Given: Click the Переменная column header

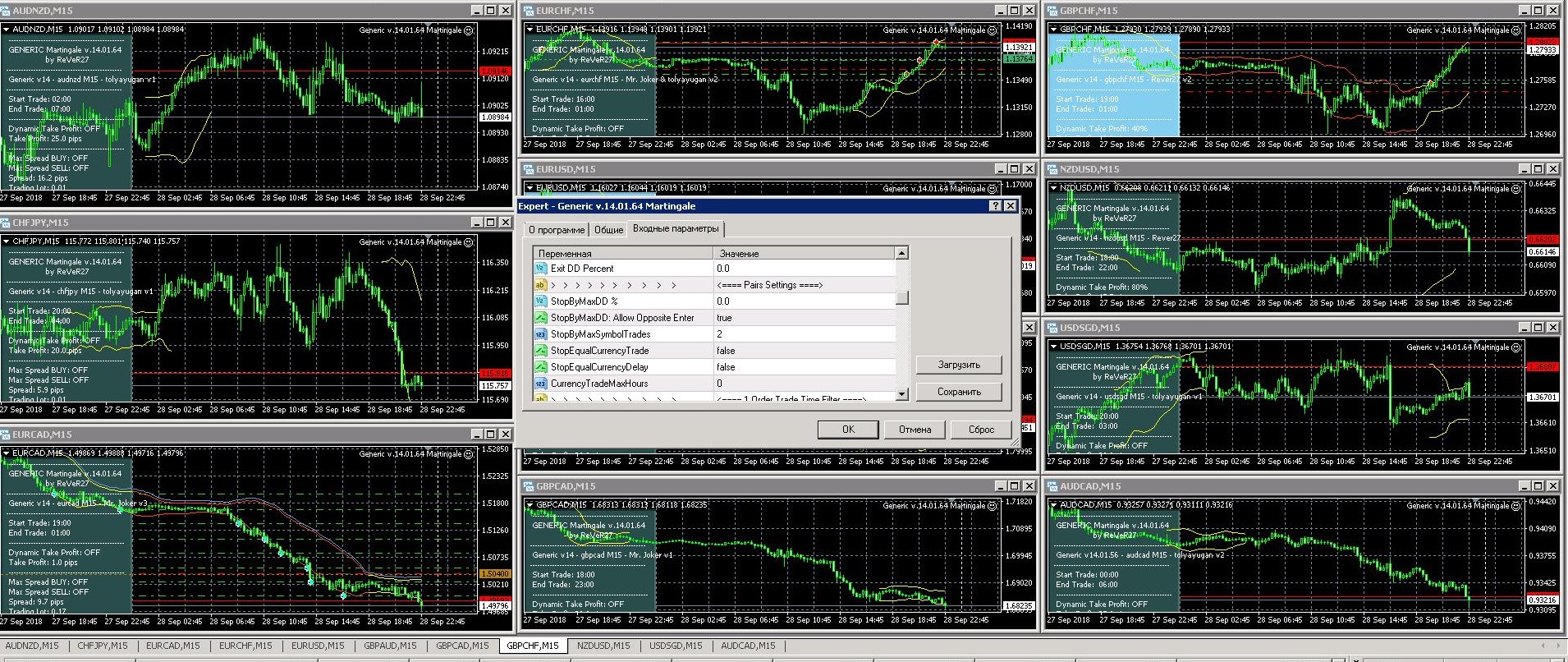Looking at the screenshot, I should coord(623,254).
